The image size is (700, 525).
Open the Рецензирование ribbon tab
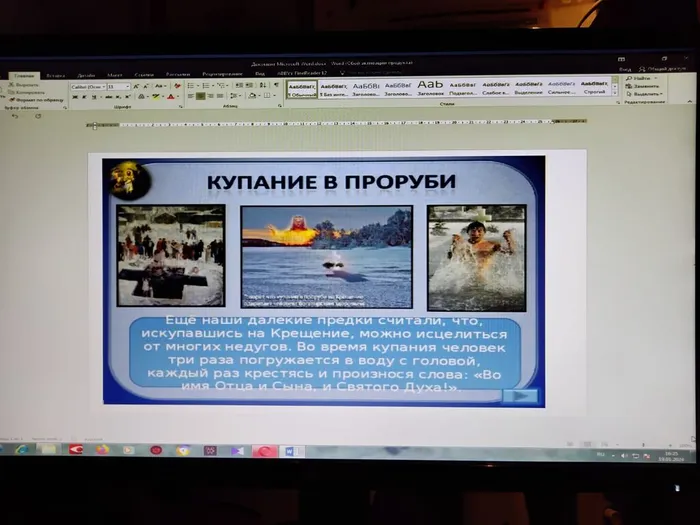[222, 74]
